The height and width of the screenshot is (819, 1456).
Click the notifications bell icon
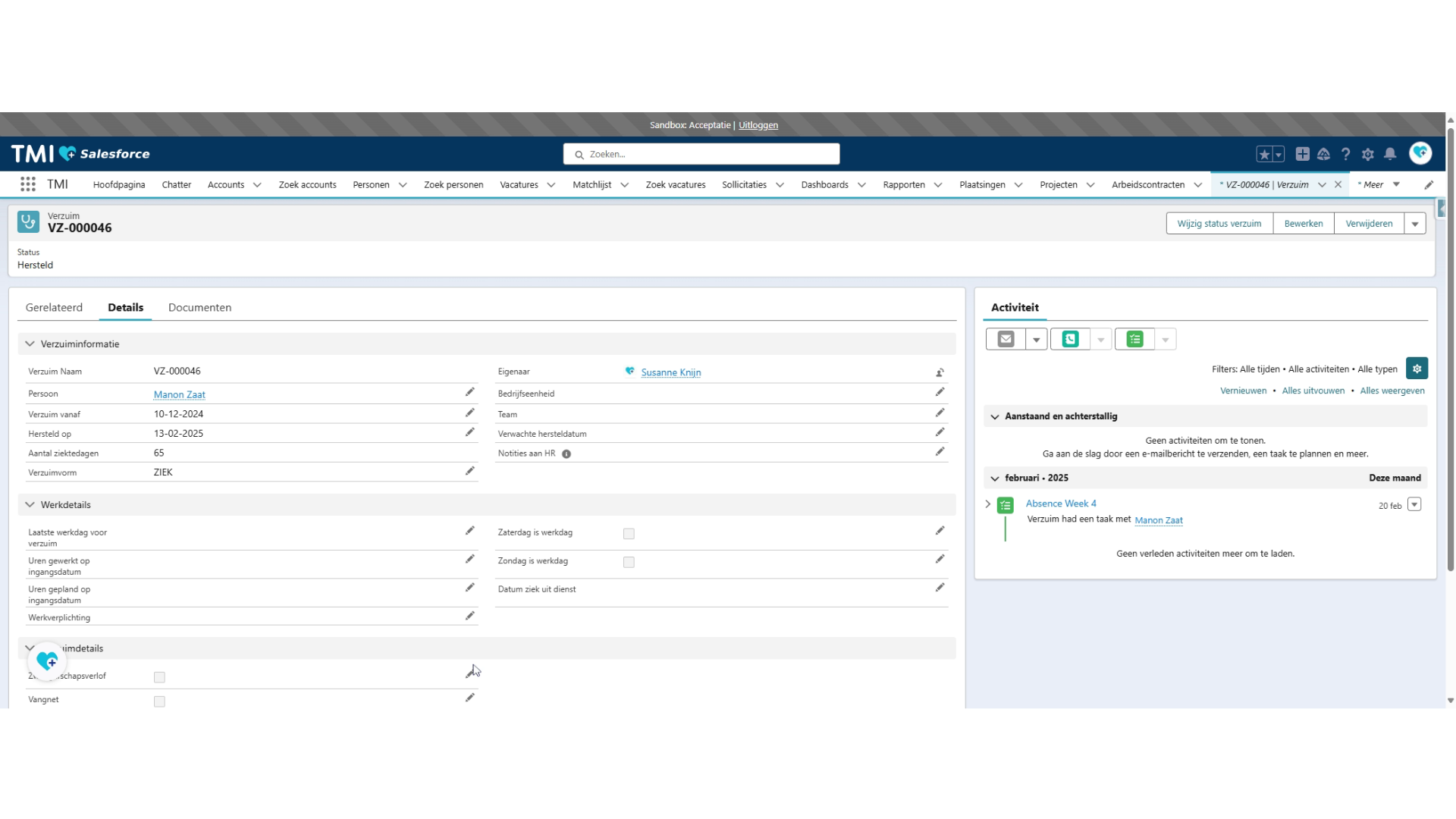1390,154
